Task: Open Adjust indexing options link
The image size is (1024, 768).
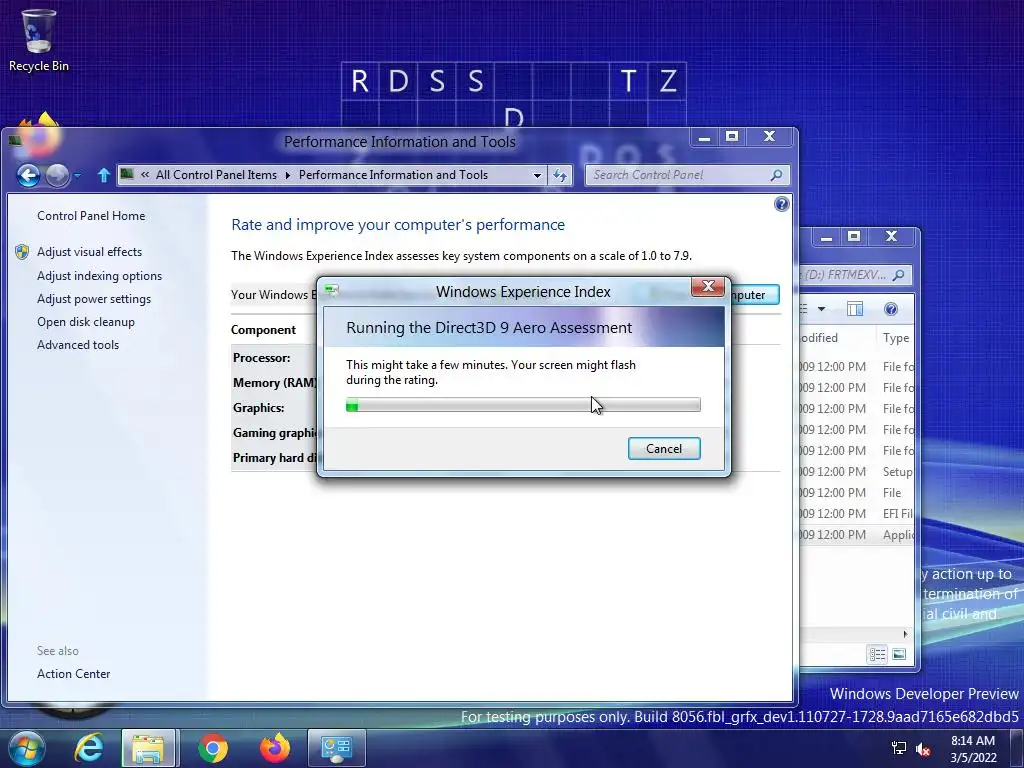Action: (x=99, y=276)
